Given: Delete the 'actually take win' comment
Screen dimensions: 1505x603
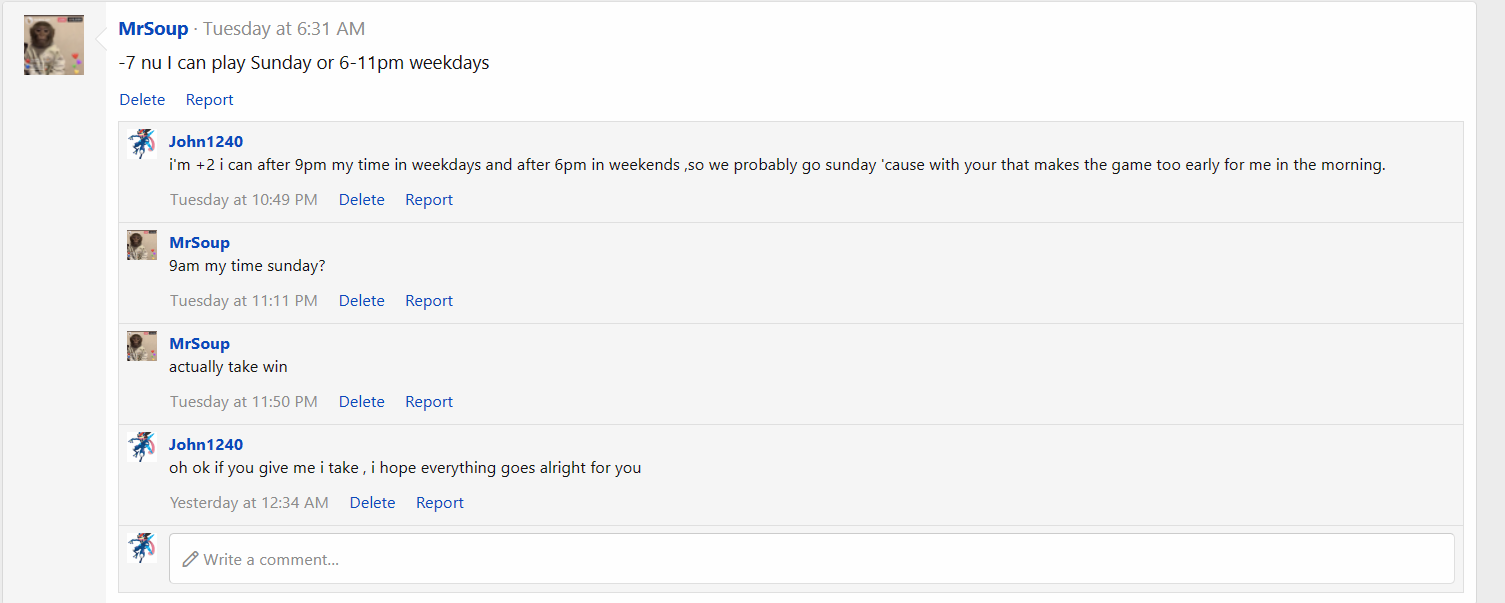Looking at the screenshot, I should (x=361, y=402).
